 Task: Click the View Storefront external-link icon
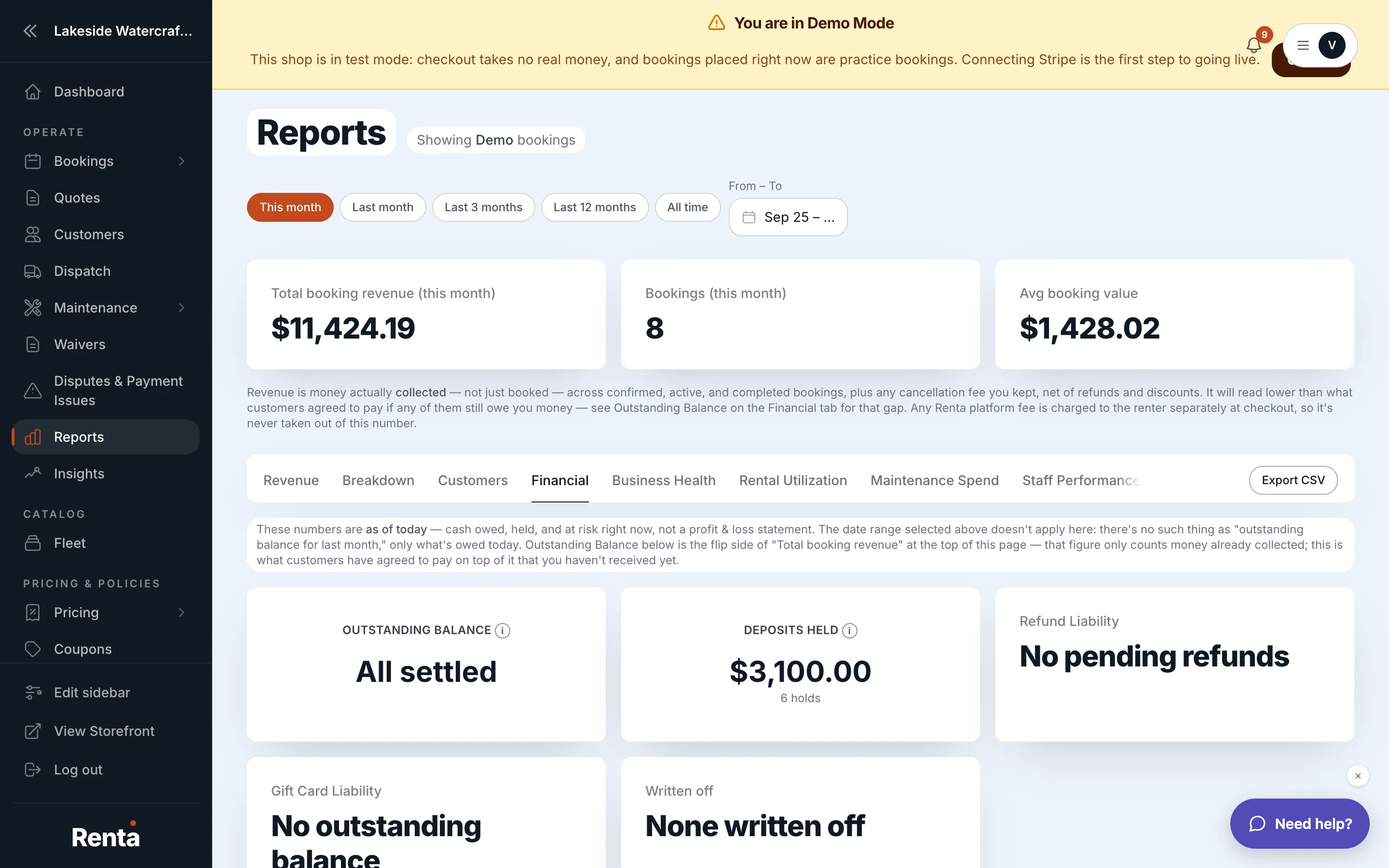pyautogui.click(x=33, y=731)
